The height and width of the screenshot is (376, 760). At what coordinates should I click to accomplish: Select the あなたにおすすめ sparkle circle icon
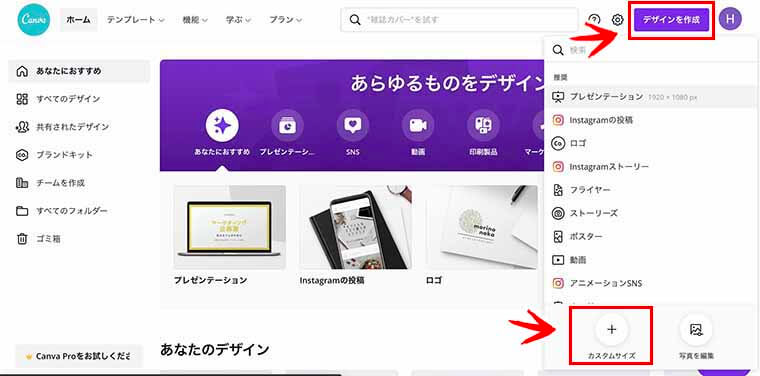coord(222,125)
